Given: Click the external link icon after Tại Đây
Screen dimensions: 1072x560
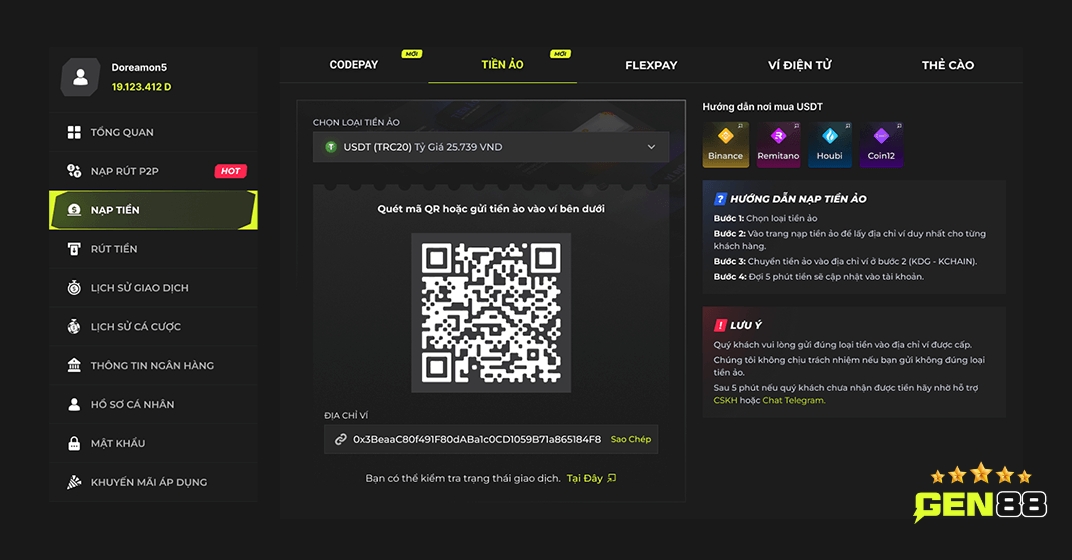Looking at the screenshot, I should click(611, 478).
